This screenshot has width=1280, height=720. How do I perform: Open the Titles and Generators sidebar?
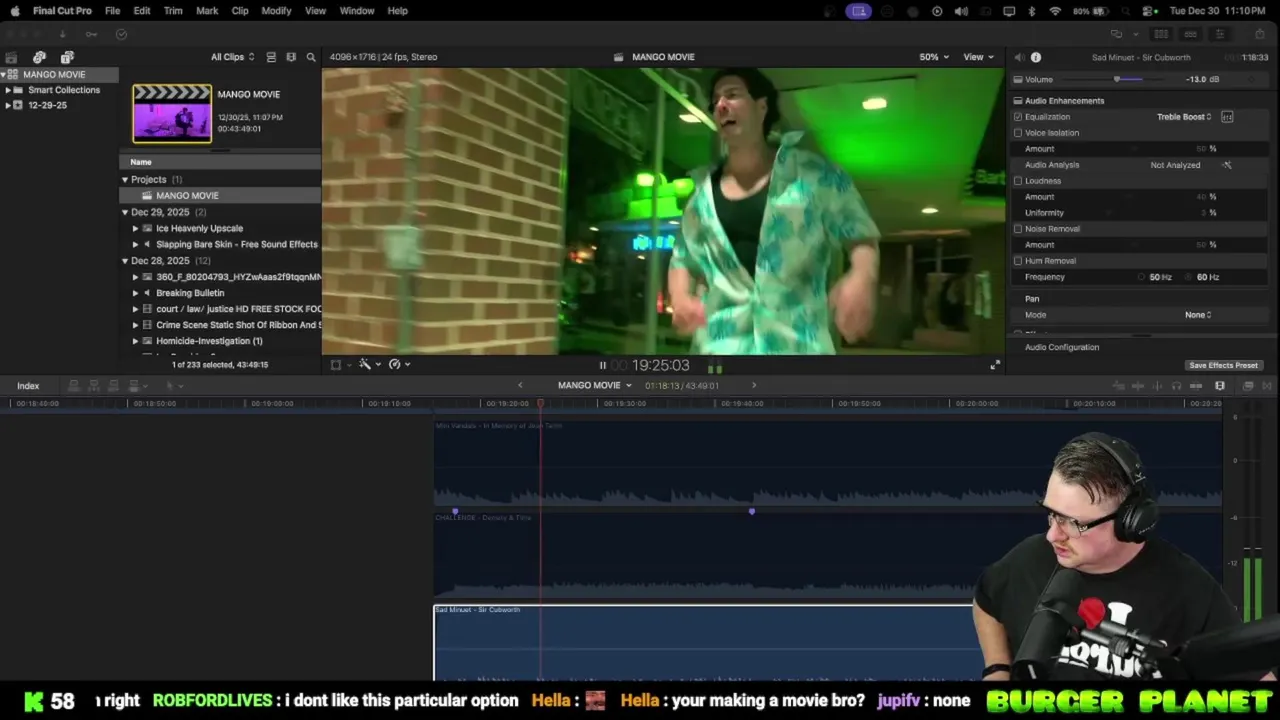(67, 57)
